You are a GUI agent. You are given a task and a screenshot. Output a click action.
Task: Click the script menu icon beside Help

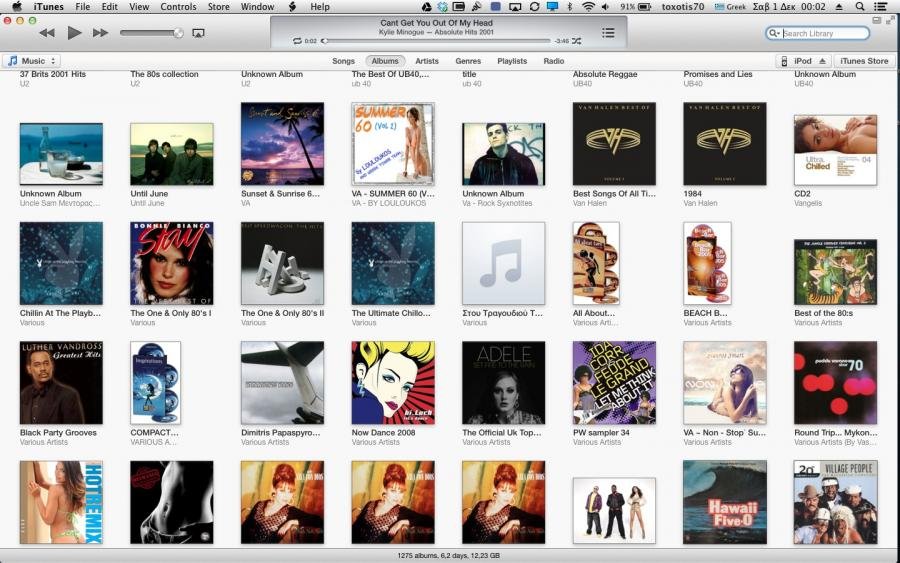pyautogui.click(x=292, y=7)
